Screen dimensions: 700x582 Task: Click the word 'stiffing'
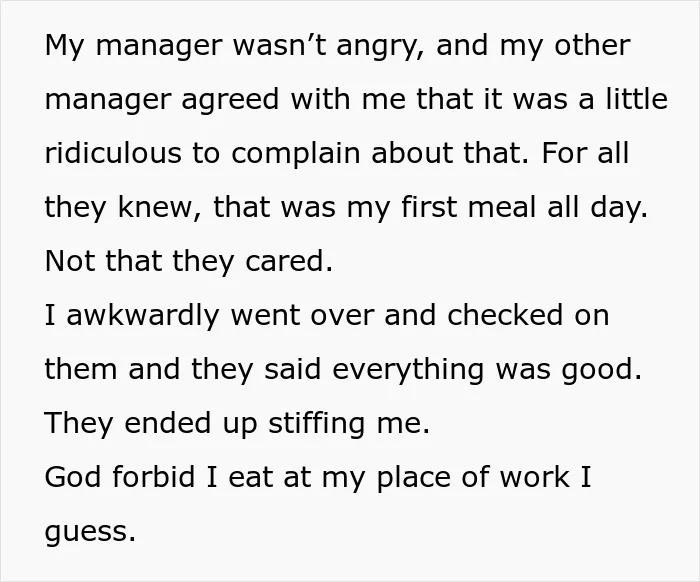click(317, 423)
